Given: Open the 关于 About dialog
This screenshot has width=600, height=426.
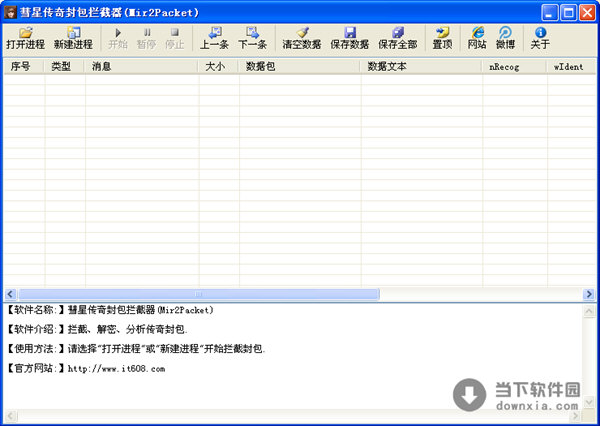Looking at the screenshot, I should [540, 38].
